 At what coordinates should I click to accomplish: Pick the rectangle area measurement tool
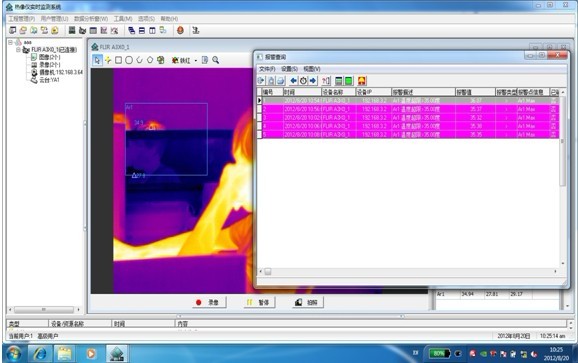[118, 60]
